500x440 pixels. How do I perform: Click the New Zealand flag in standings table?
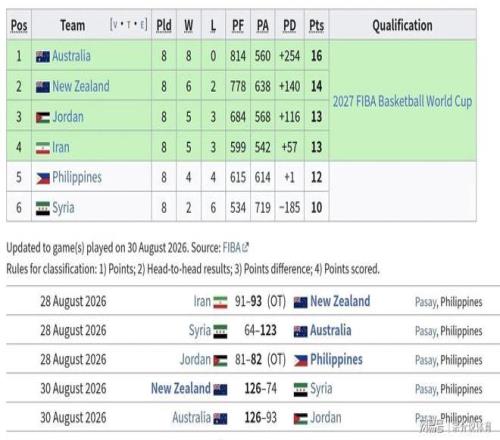(x=43, y=87)
